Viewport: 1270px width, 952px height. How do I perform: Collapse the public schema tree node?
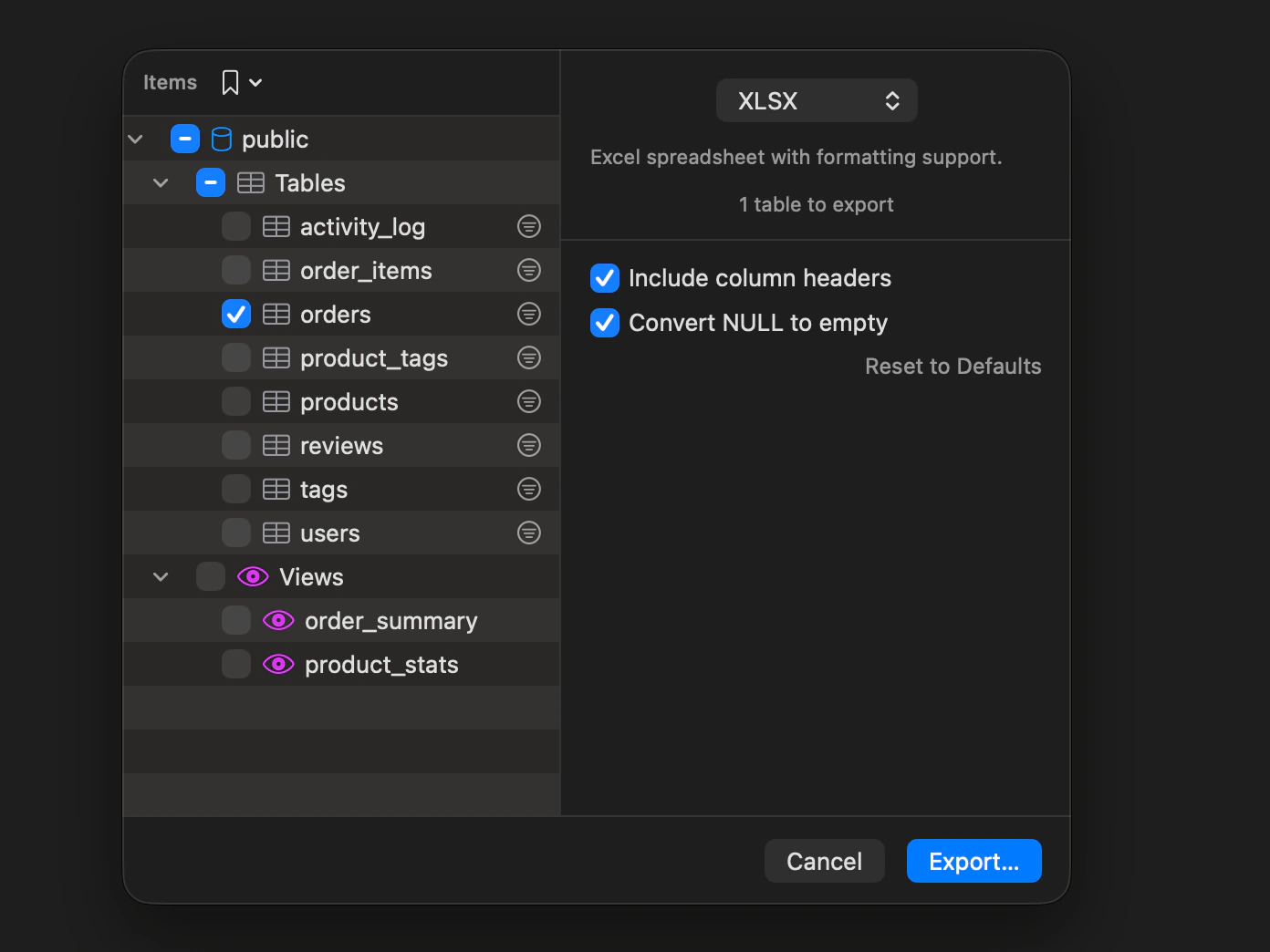[136, 139]
